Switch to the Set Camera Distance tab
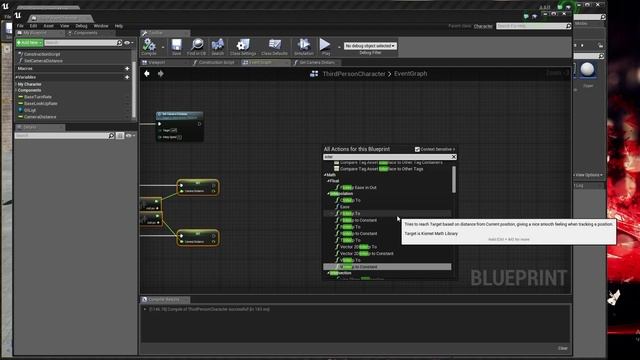Screen dimensions: 640x360 pos(317,62)
